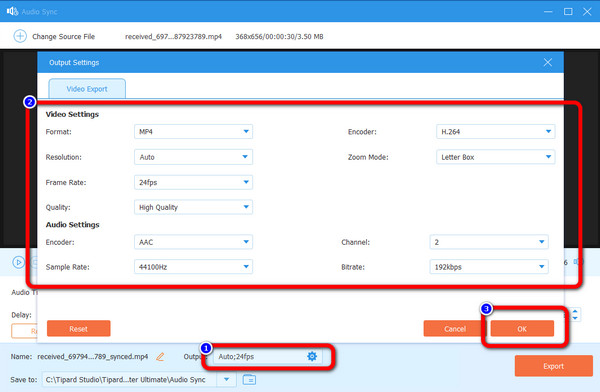Screen dimensions: 600x392
Task: Click the Save to path field
Action: (x=130, y=379)
